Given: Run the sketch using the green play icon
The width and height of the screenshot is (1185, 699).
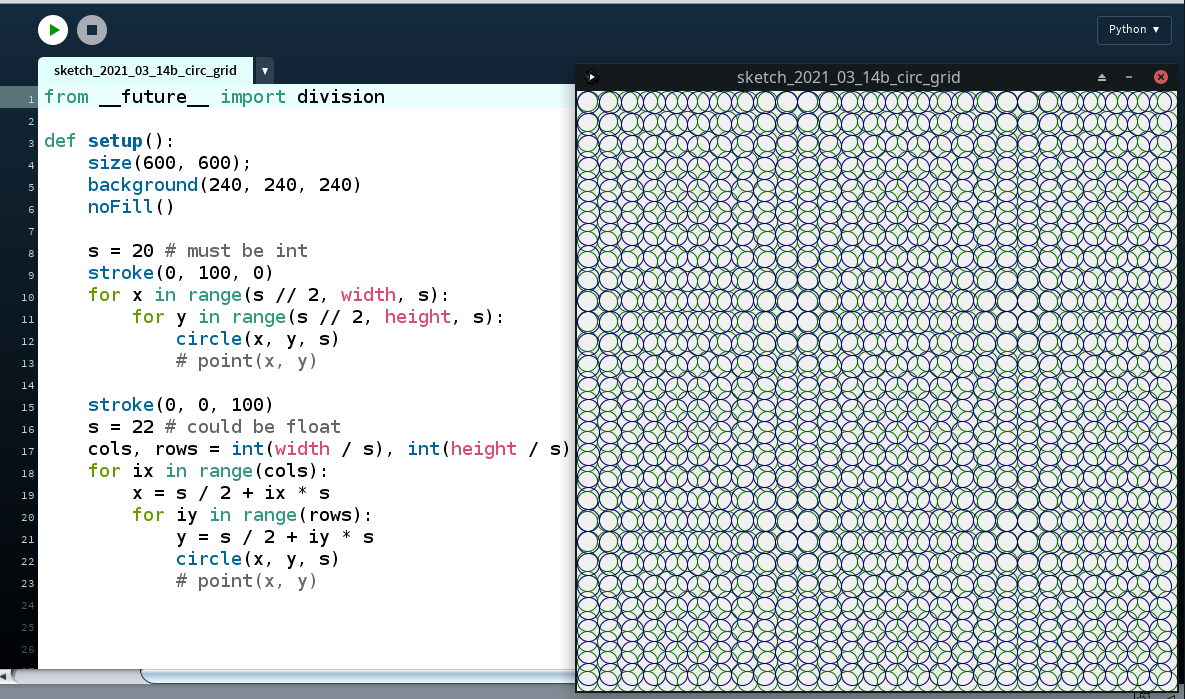Looking at the screenshot, I should click(x=52, y=30).
